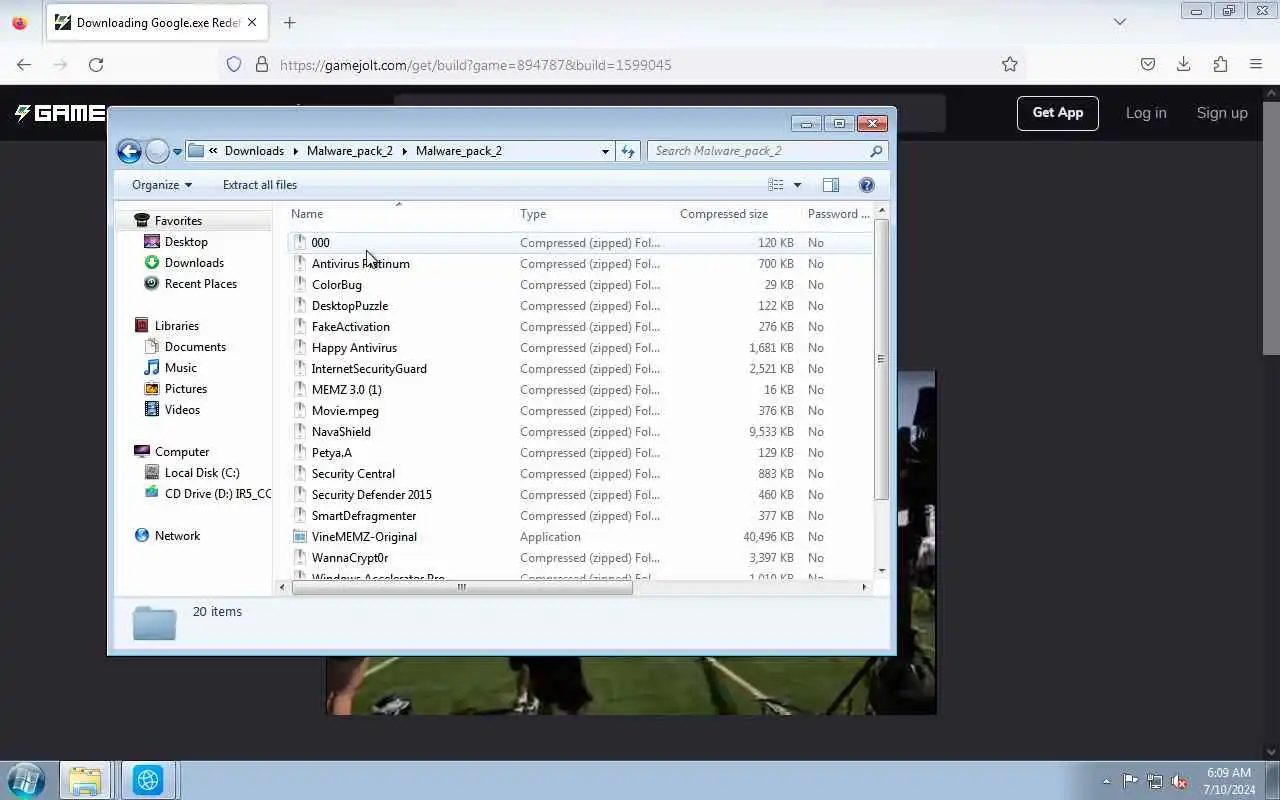Click Get App button on GameJolt
Image resolution: width=1280 pixels, height=800 pixels.
pos(1058,113)
